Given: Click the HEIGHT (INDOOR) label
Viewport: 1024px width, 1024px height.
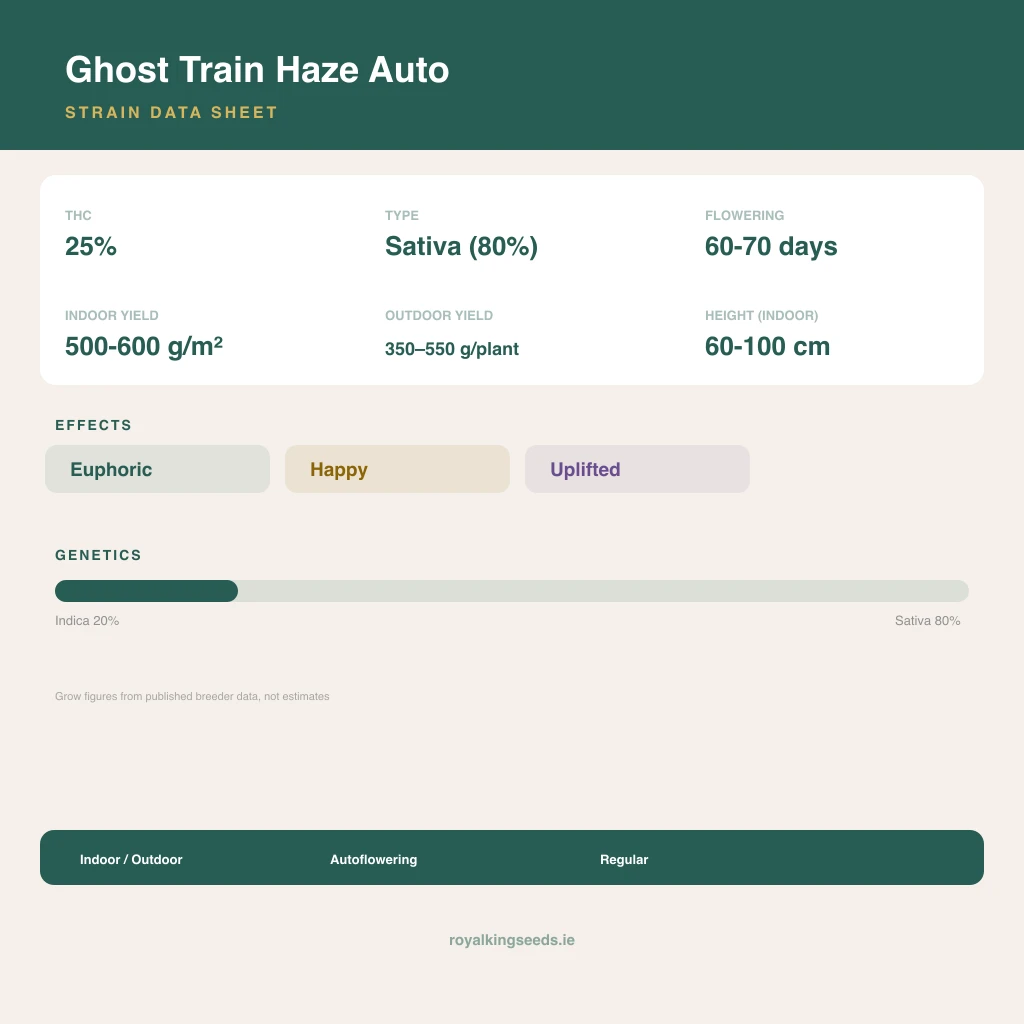Looking at the screenshot, I should click(x=761, y=315).
